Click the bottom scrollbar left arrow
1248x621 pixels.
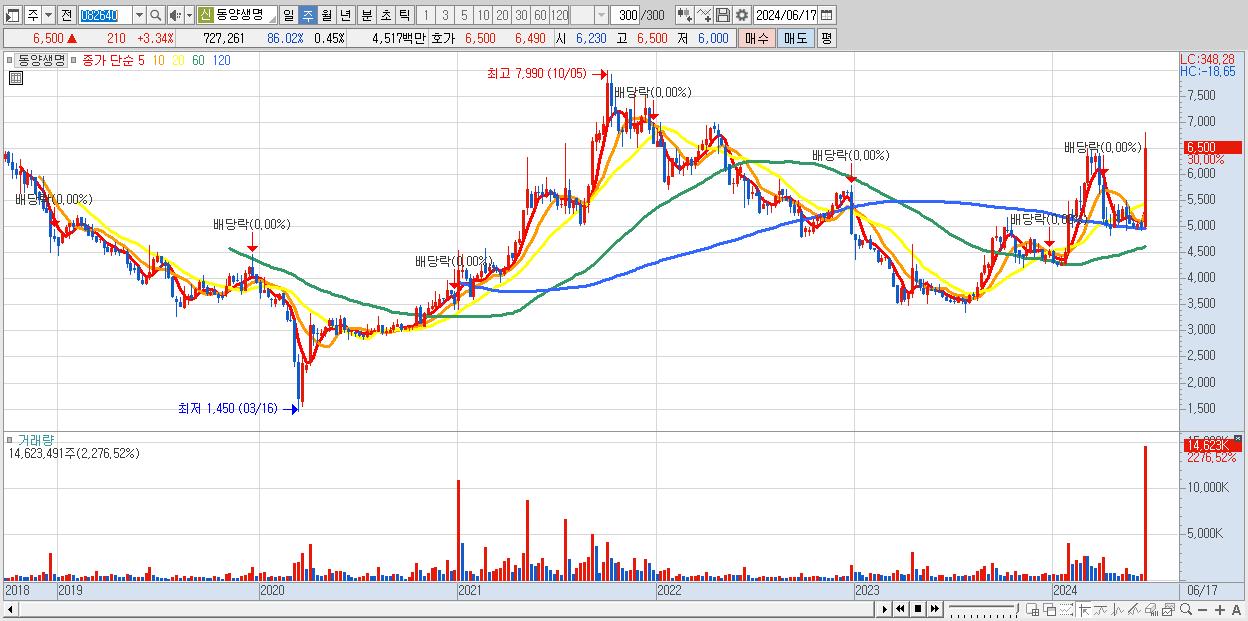[8, 609]
